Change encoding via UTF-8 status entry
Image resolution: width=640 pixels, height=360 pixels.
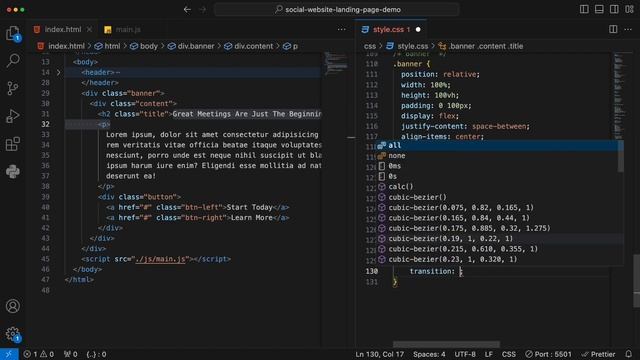[x=465, y=354]
